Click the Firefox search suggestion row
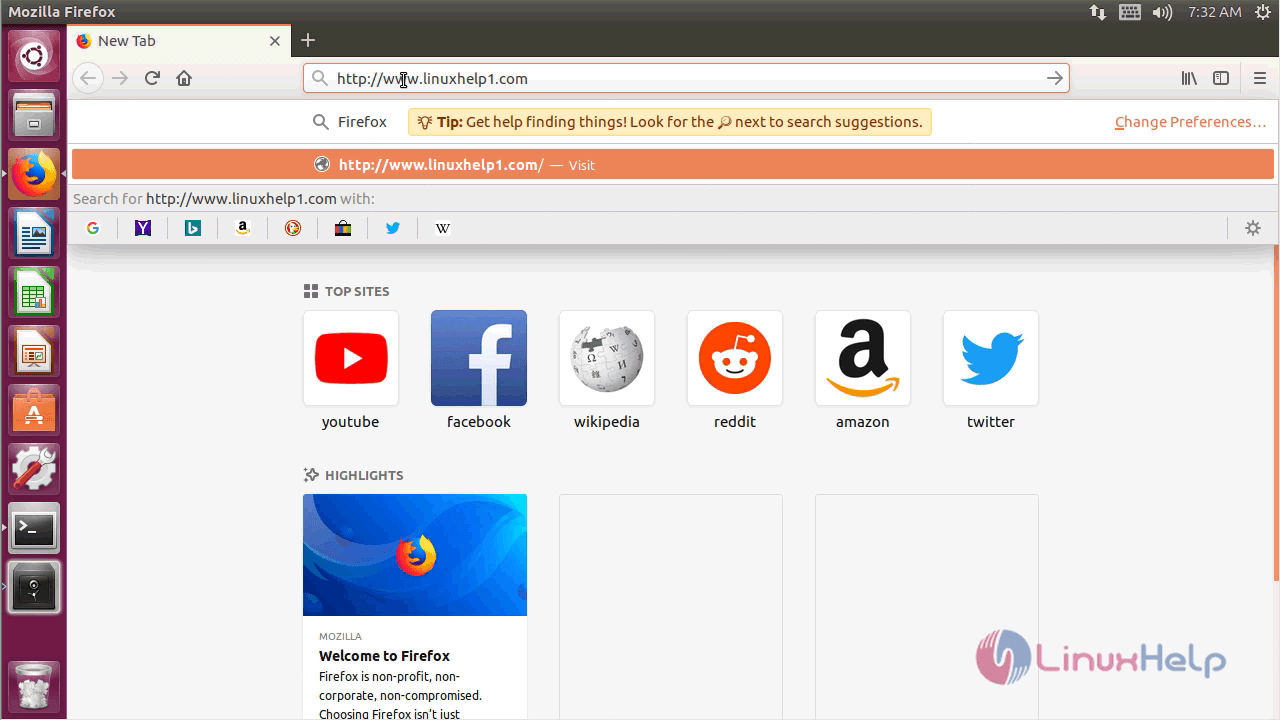Image resolution: width=1280 pixels, height=720 pixels. click(349, 122)
